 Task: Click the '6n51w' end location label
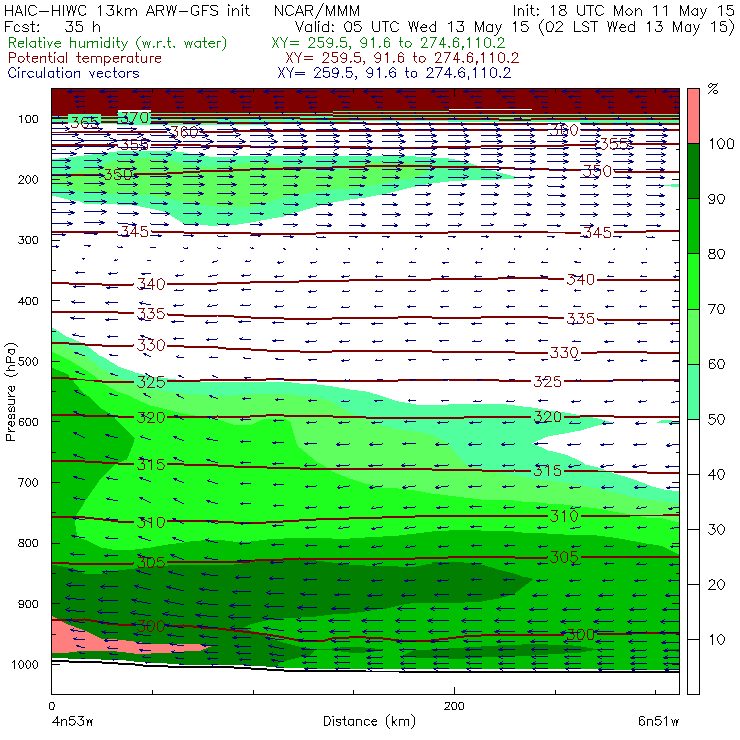[658, 722]
